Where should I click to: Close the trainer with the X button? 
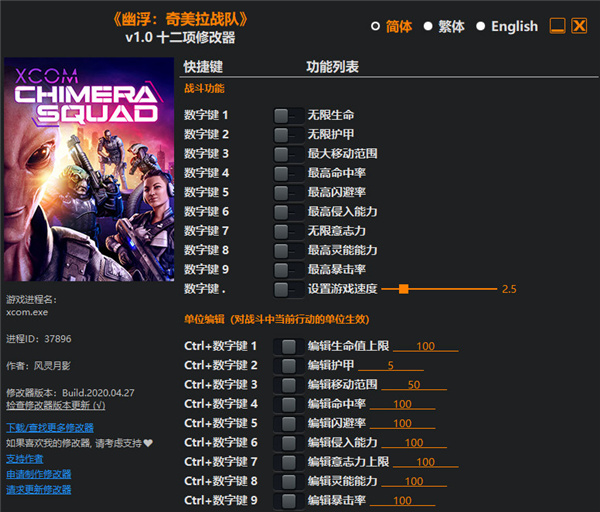tap(579, 26)
